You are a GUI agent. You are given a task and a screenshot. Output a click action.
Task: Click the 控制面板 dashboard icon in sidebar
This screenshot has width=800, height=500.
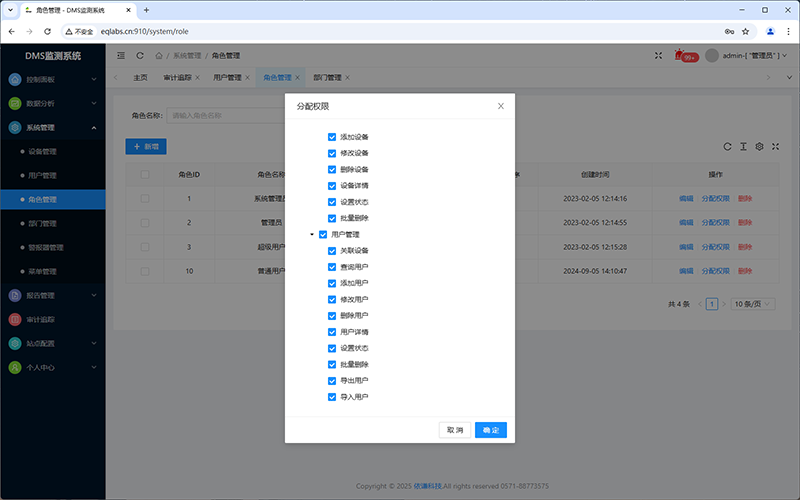pyautogui.click(x=15, y=78)
